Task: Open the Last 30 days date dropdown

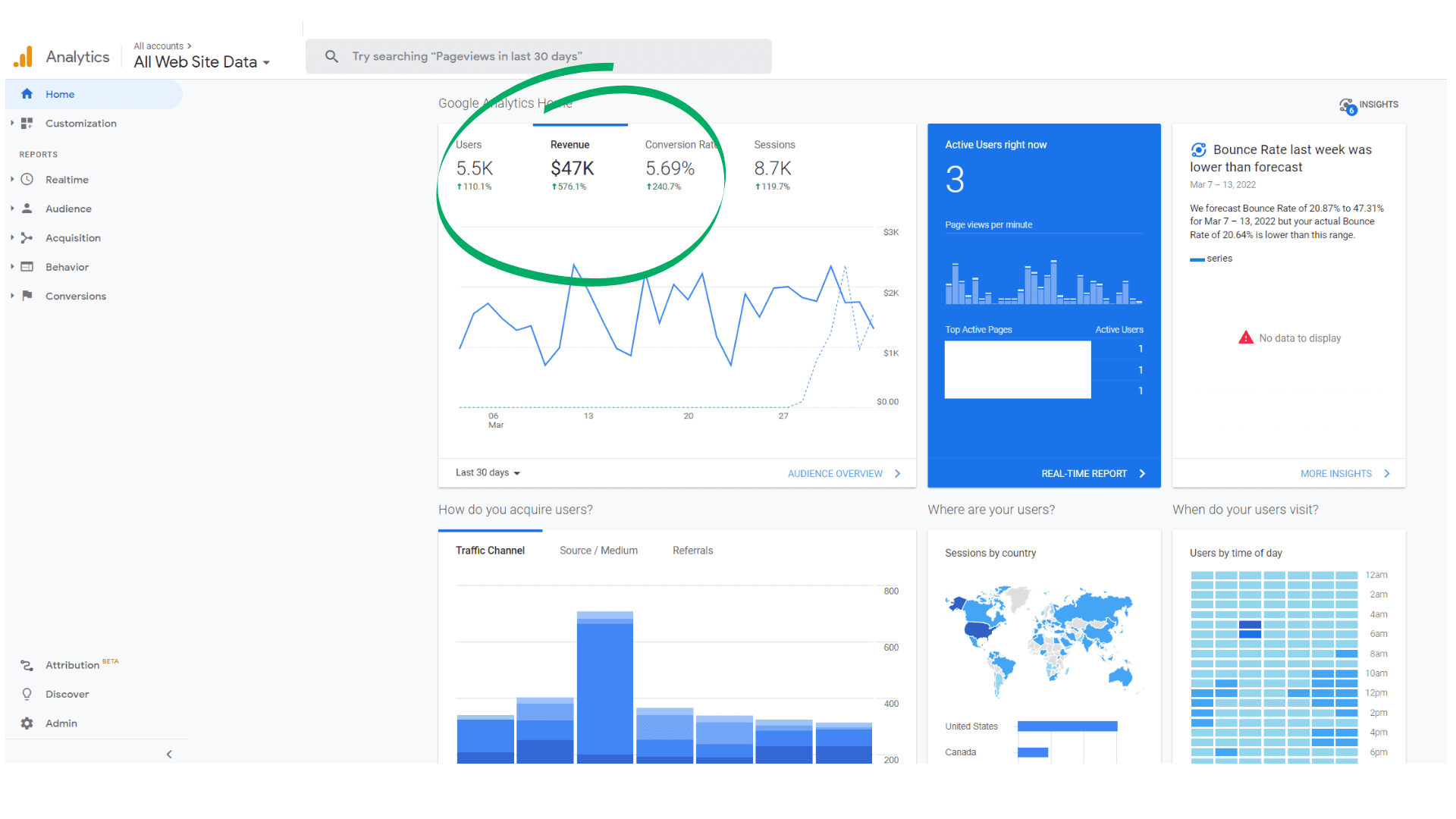Action: (x=488, y=472)
